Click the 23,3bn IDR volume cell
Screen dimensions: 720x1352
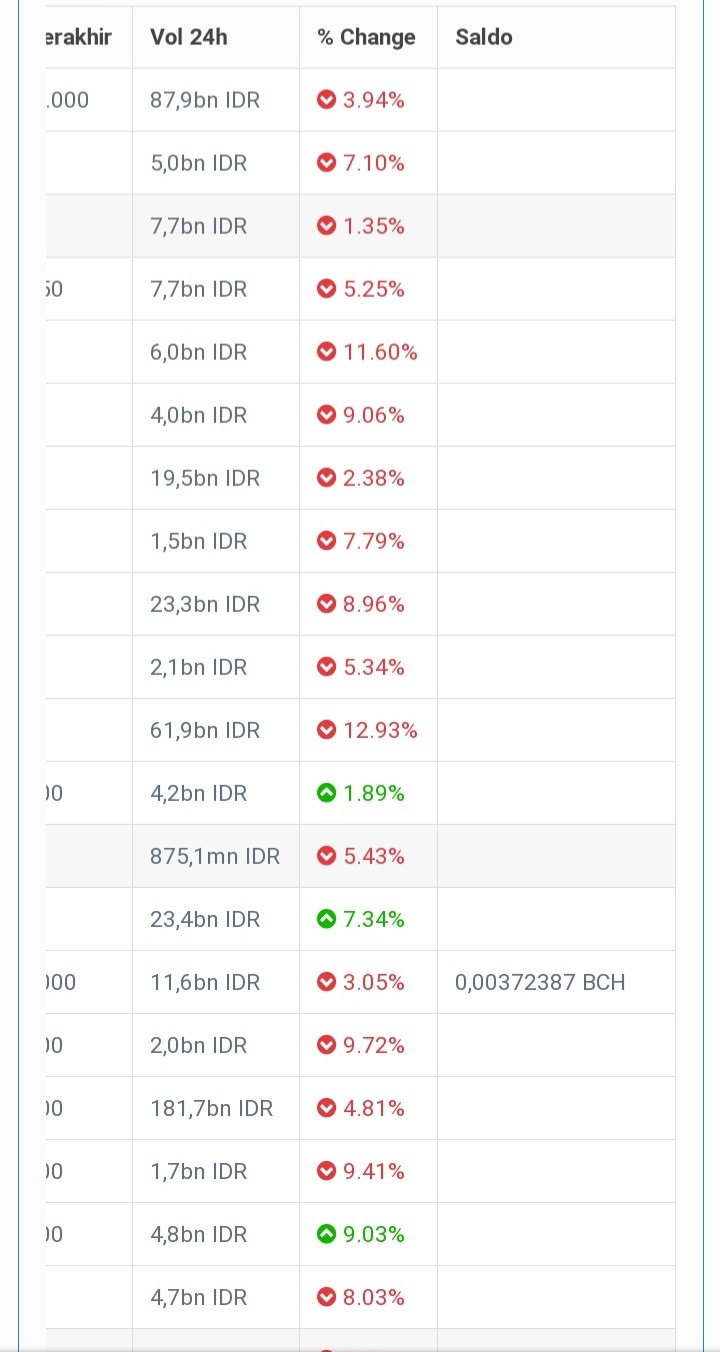(216, 604)
